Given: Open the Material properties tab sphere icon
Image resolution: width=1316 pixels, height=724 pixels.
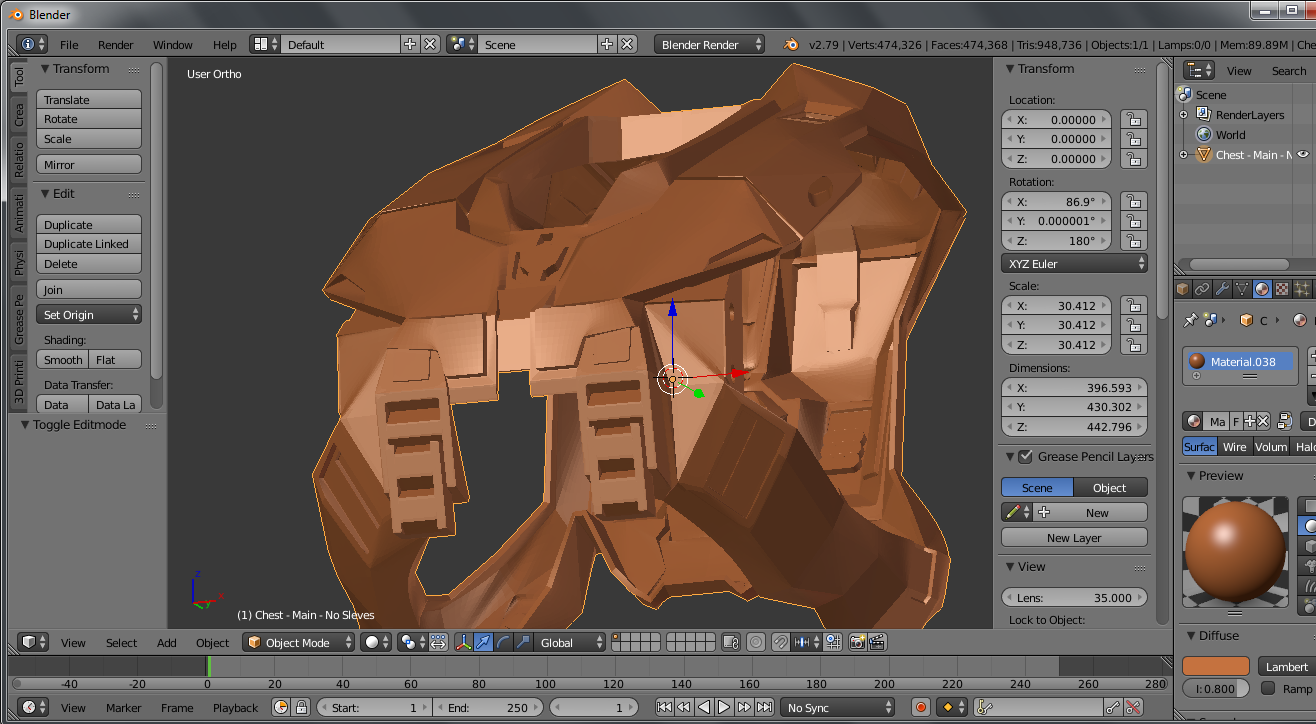Looking at the screenshot, I should (1262, 289).
